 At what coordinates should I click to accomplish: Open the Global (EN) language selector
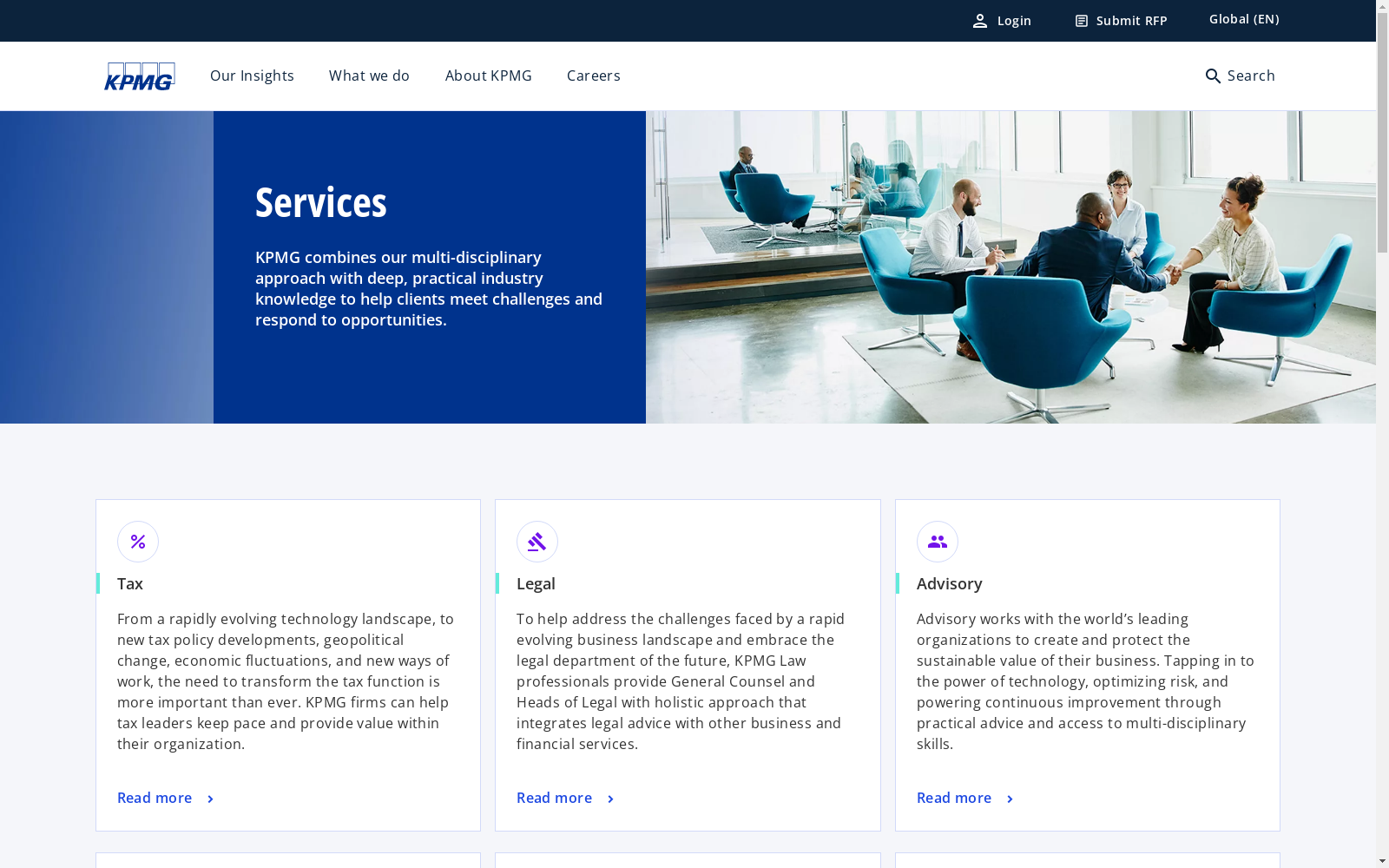[x=1244, y=19]
